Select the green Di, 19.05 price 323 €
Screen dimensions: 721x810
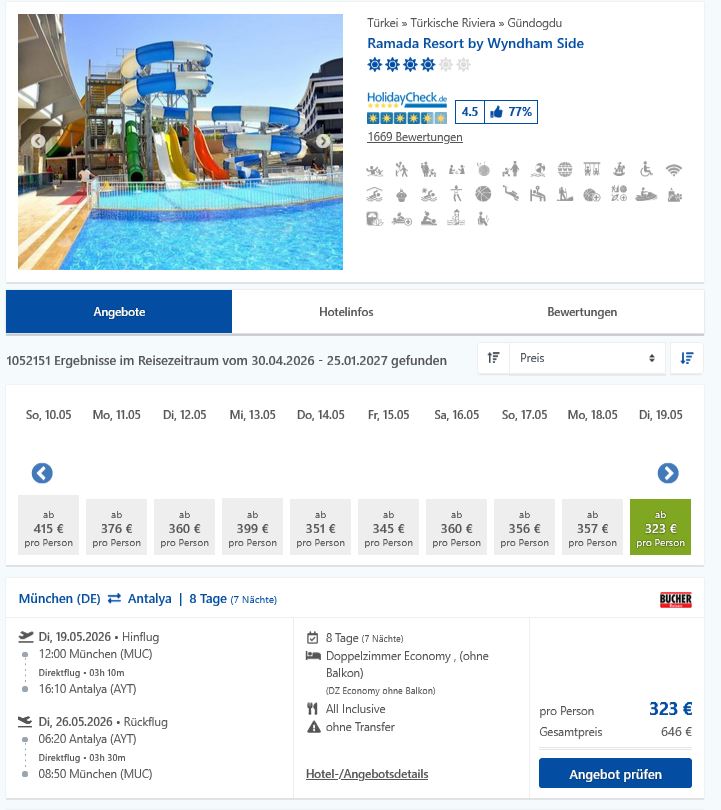661,527
